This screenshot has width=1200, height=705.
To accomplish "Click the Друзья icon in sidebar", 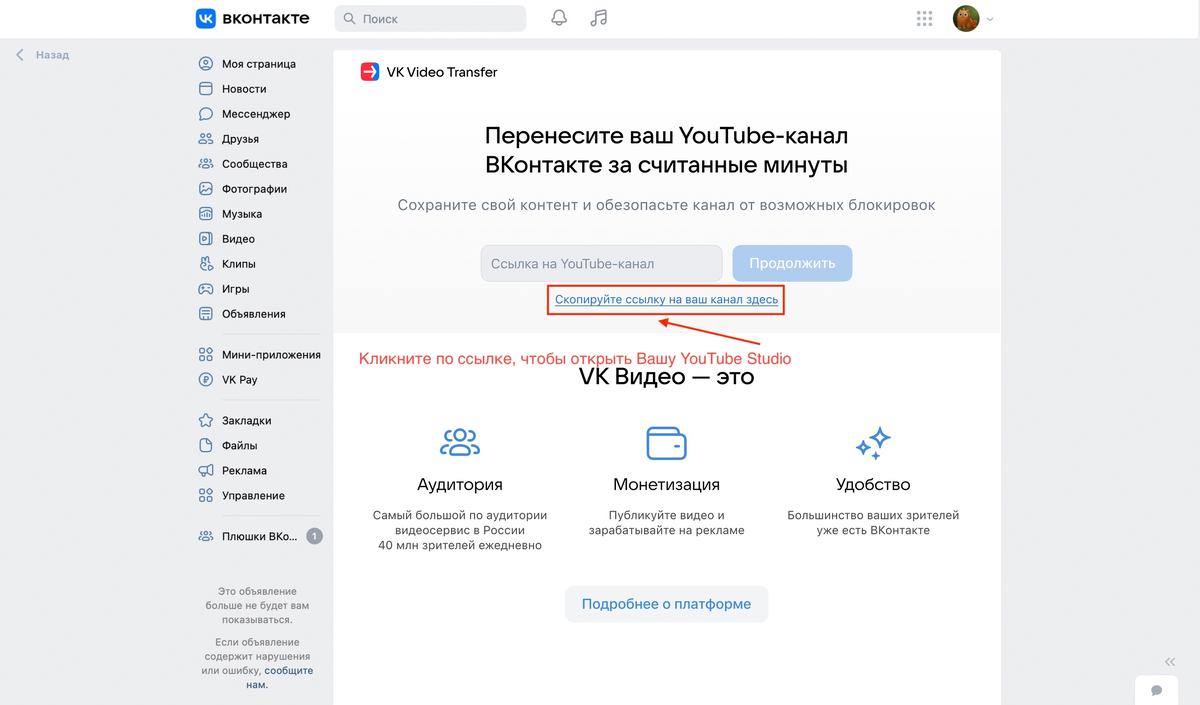I will tap(206, 139).
